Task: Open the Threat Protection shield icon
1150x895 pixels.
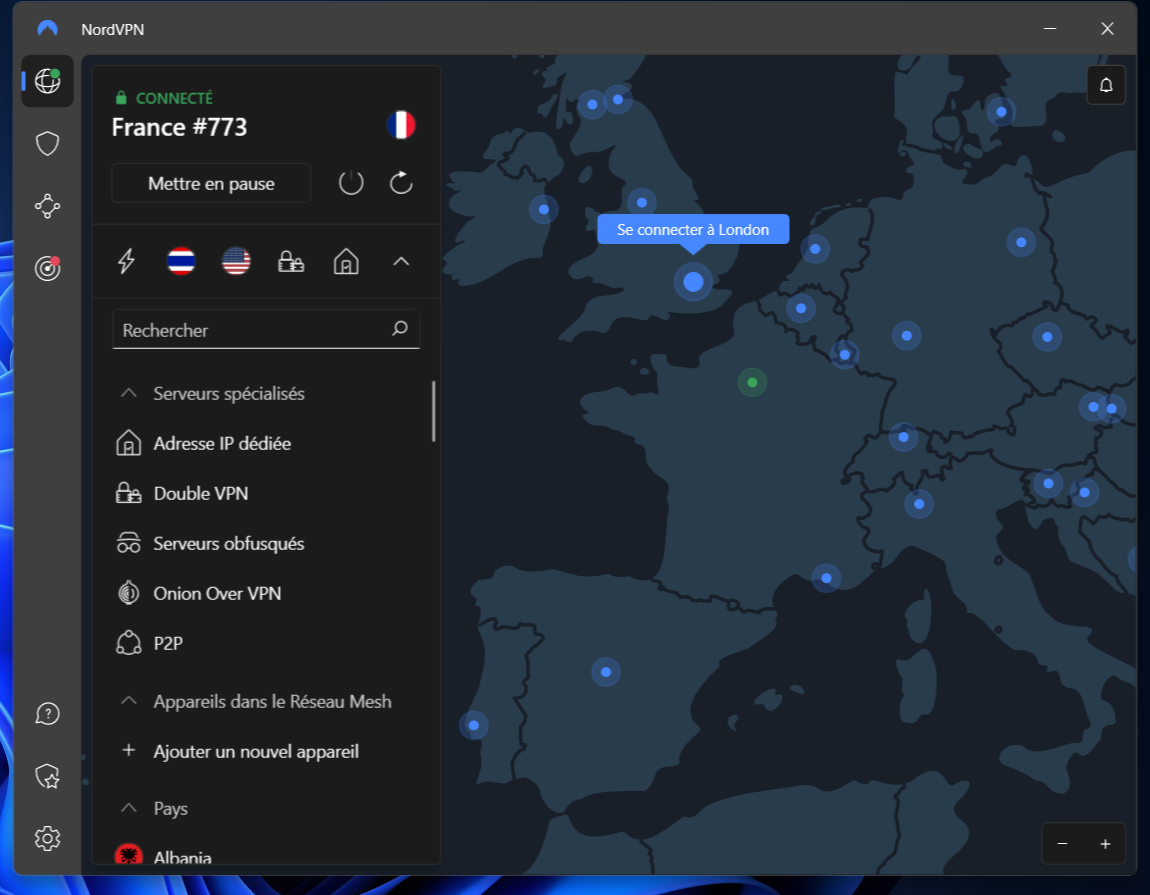Action: pos(48,144)
